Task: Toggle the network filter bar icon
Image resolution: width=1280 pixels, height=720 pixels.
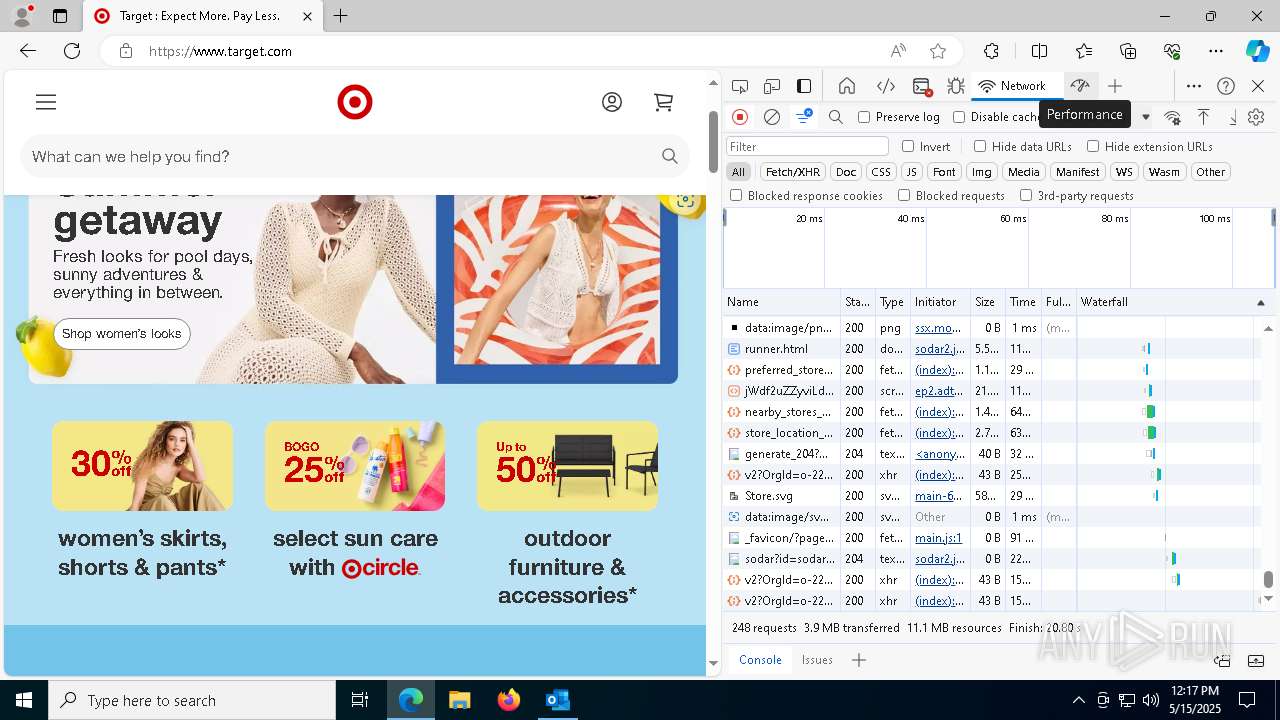Action: (x=804, y=117)
